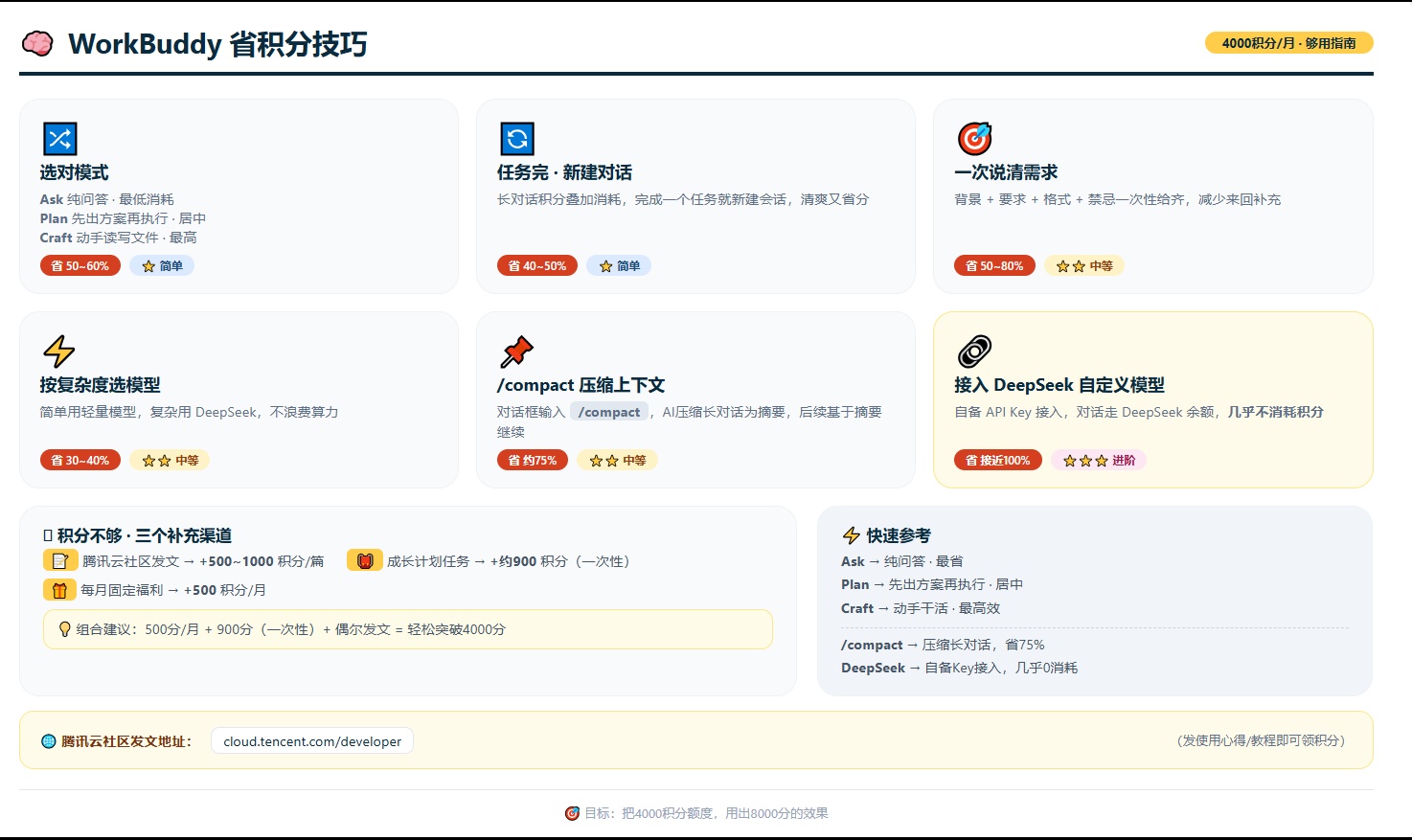Click the 任务完 · 新建对话 heading
1412x840 pixels.
pos(564,172)
